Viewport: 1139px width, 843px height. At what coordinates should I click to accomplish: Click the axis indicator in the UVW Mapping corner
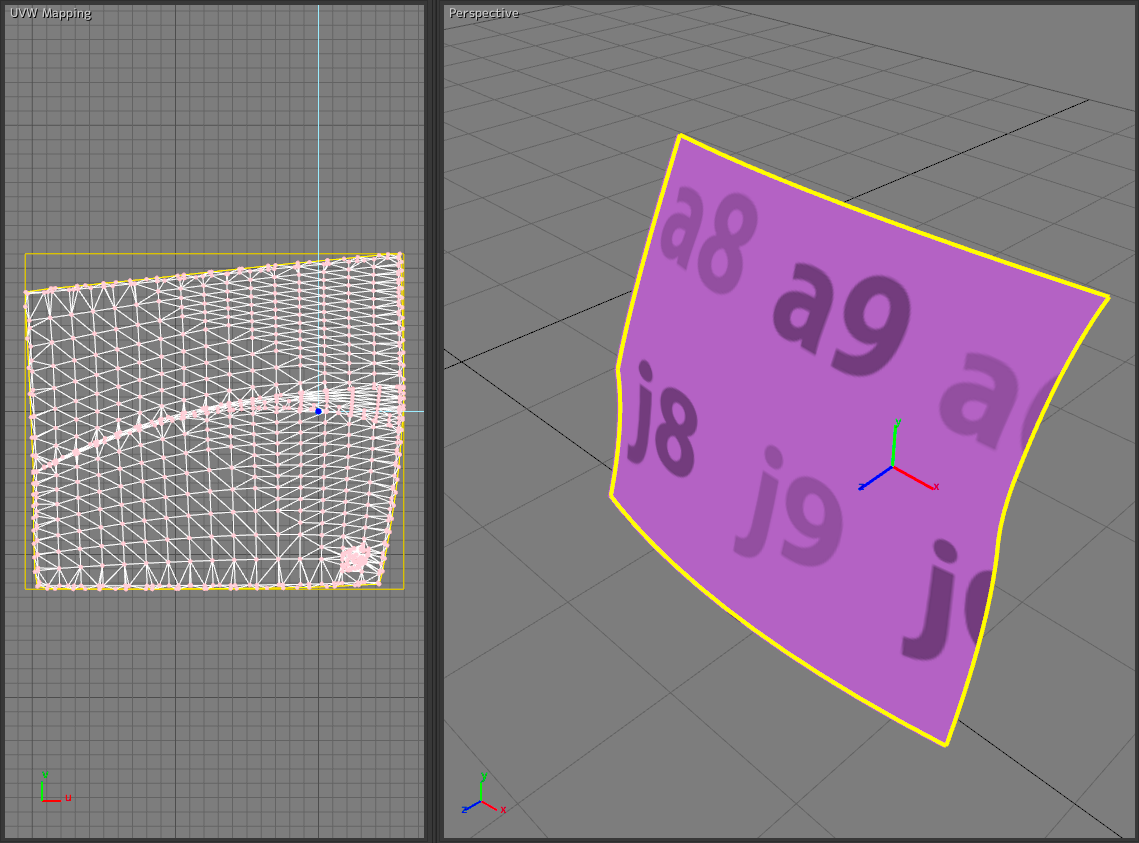coord(48,792)
